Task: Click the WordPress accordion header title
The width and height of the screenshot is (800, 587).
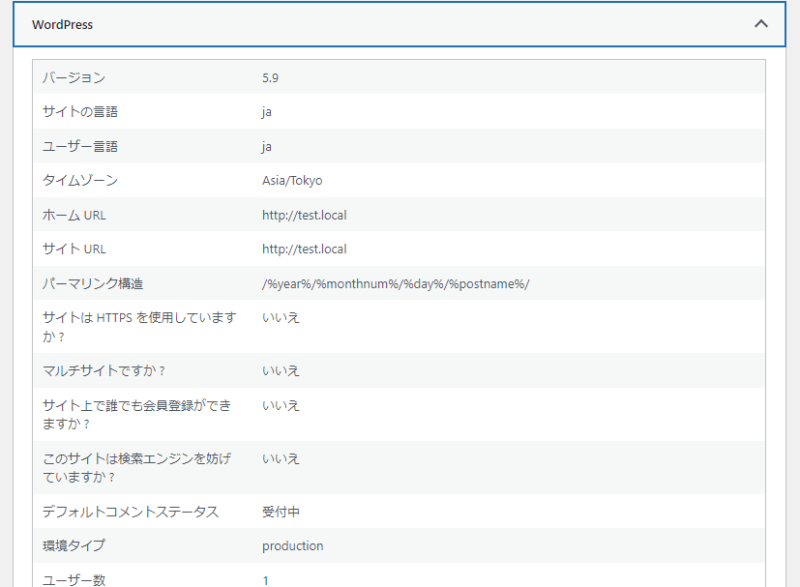Action: click(x=62, y=25)
